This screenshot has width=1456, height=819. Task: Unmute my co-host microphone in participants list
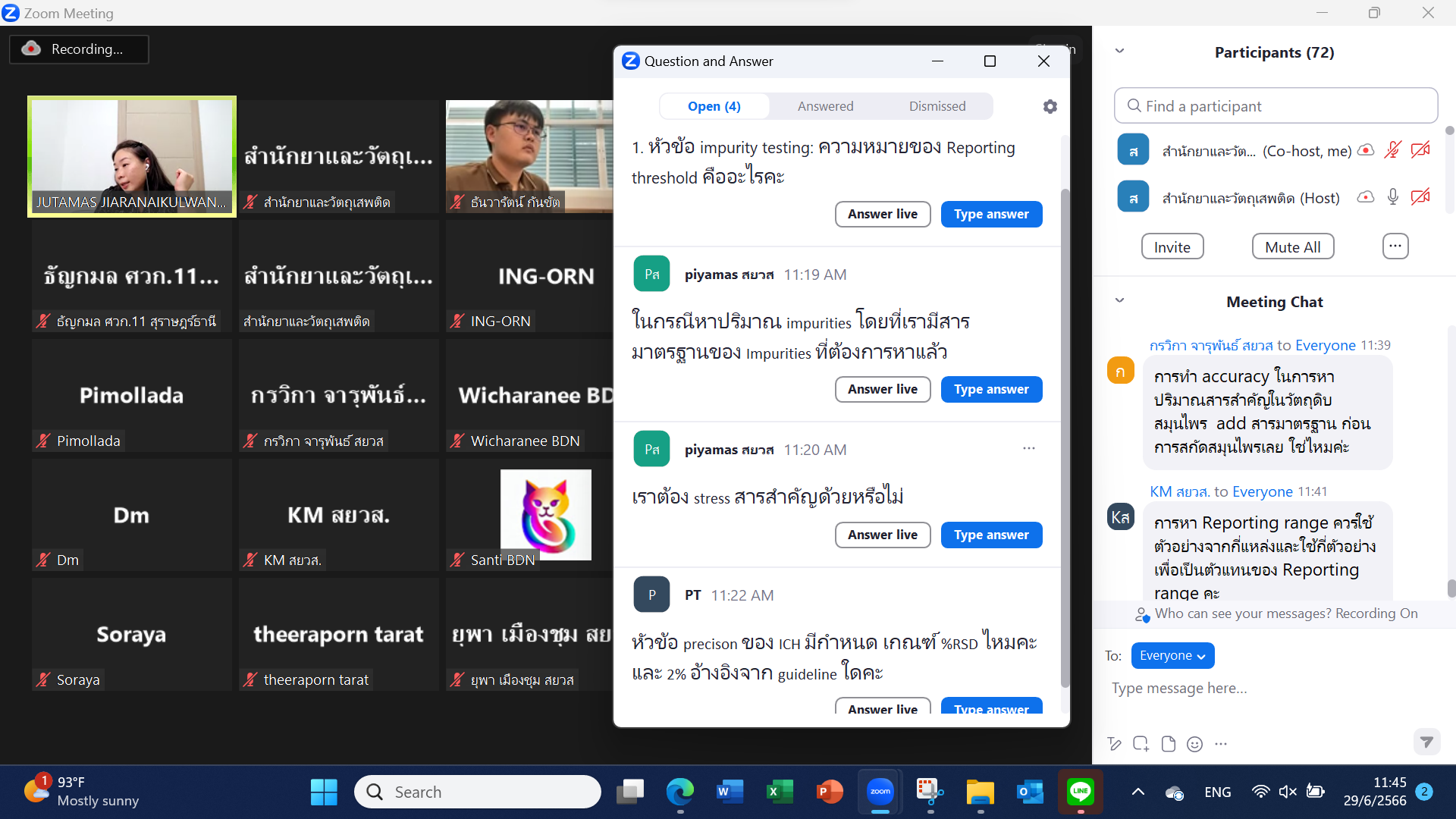coord(1392,150)
